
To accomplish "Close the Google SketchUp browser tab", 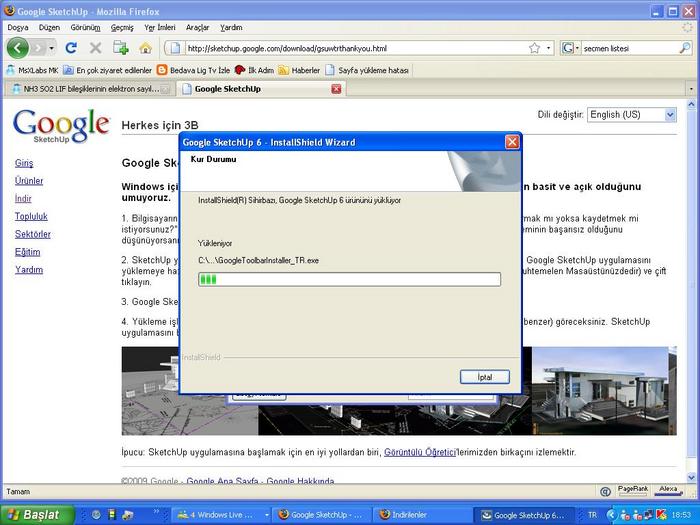I will tap(336, 89).
